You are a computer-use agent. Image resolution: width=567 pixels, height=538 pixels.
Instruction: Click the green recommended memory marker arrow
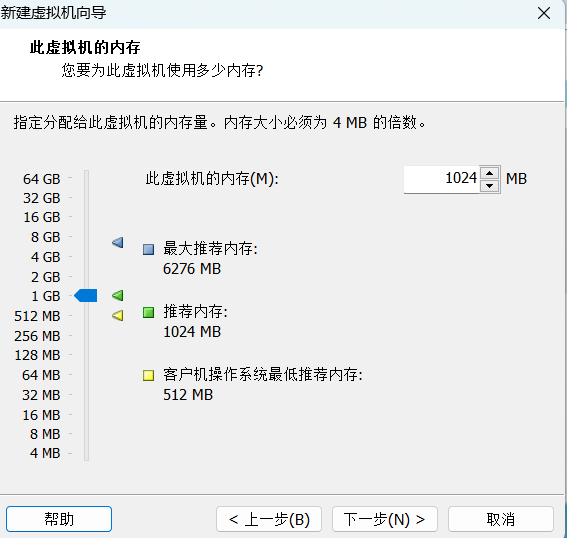118,295
